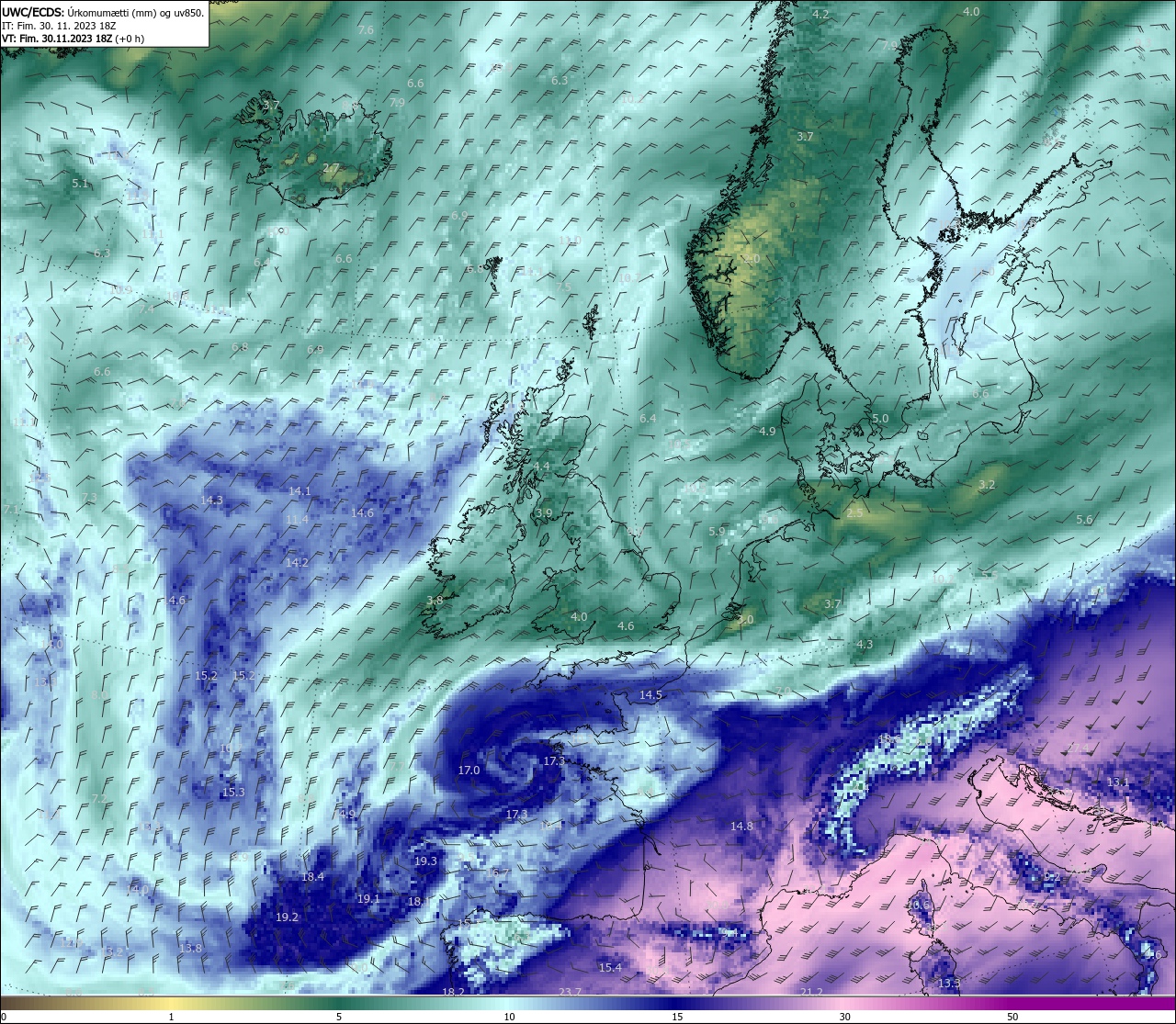The width and height of the screenshot is (1176, 1024).
Task: Click the 11.4 map value
Action: tap(297, 520)
